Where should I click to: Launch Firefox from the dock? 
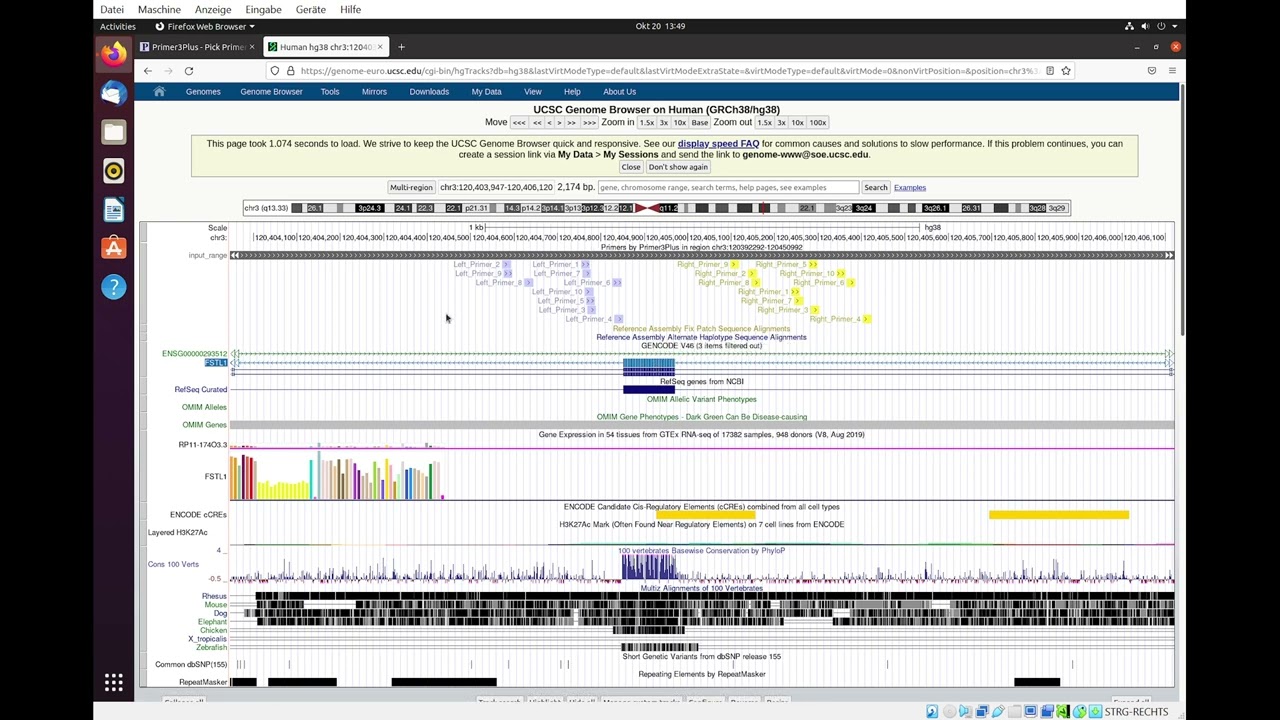point(114,54)
